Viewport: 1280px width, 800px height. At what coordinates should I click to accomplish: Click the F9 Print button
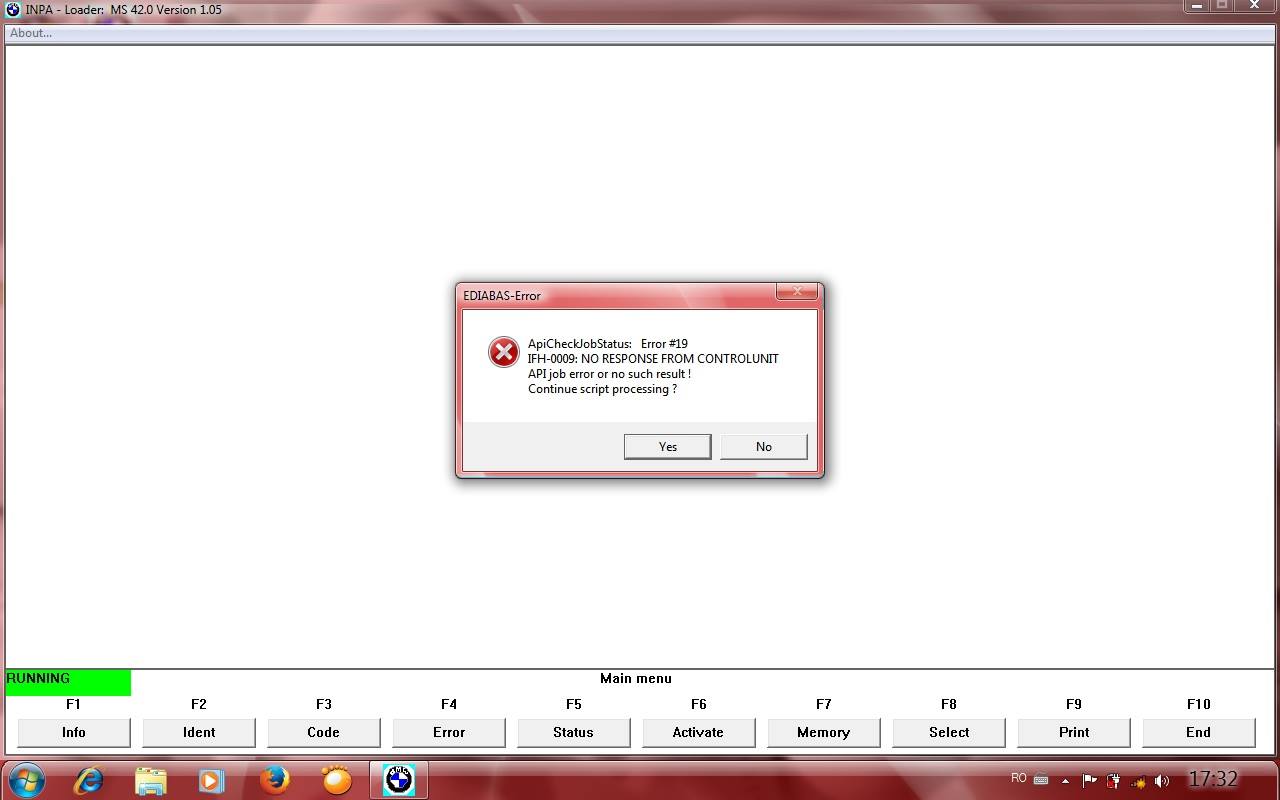(1074, 732)
